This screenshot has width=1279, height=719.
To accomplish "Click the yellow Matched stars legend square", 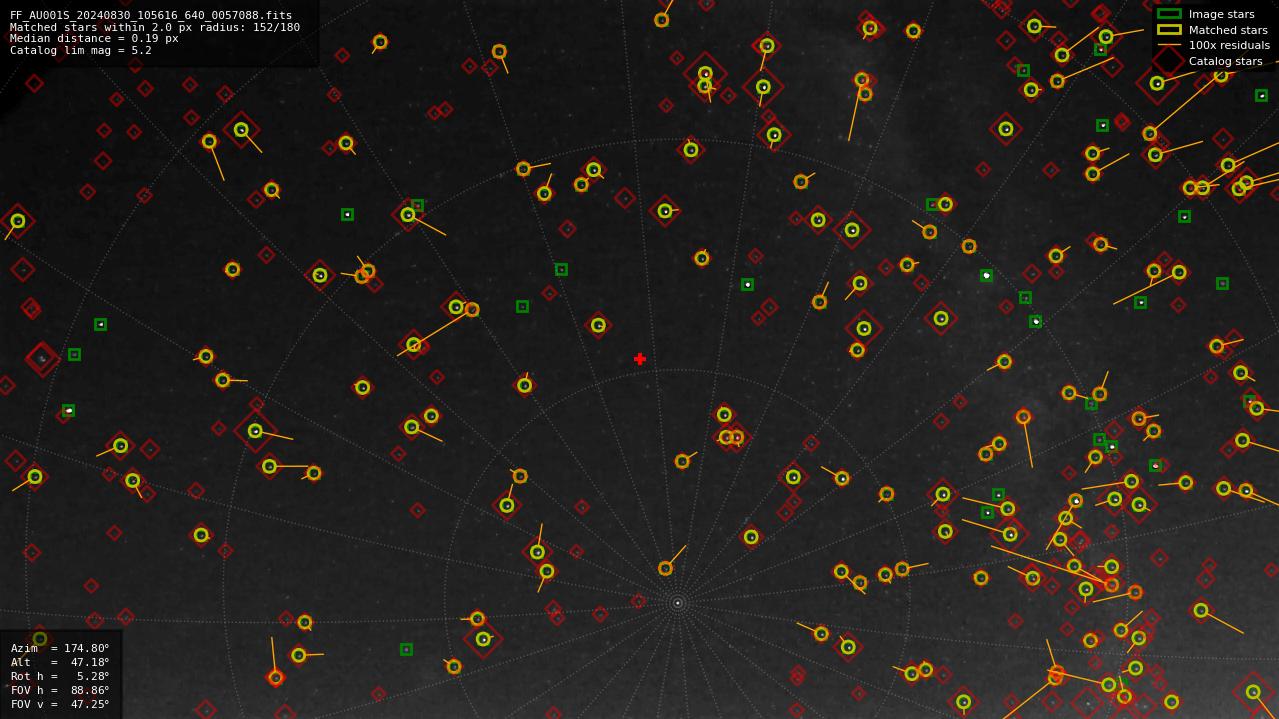I will point(1169,30).
